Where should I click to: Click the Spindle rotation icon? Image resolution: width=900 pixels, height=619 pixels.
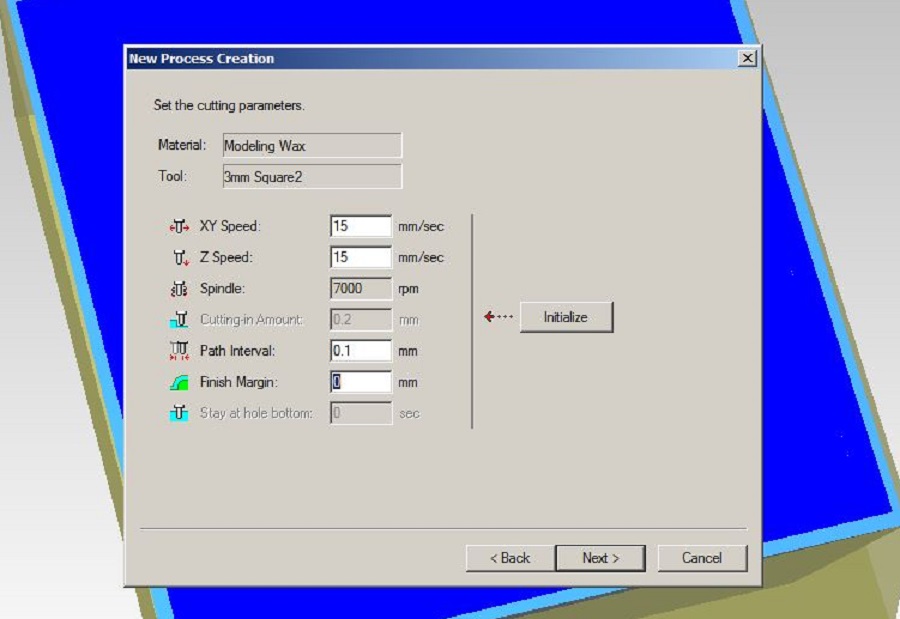179,289
